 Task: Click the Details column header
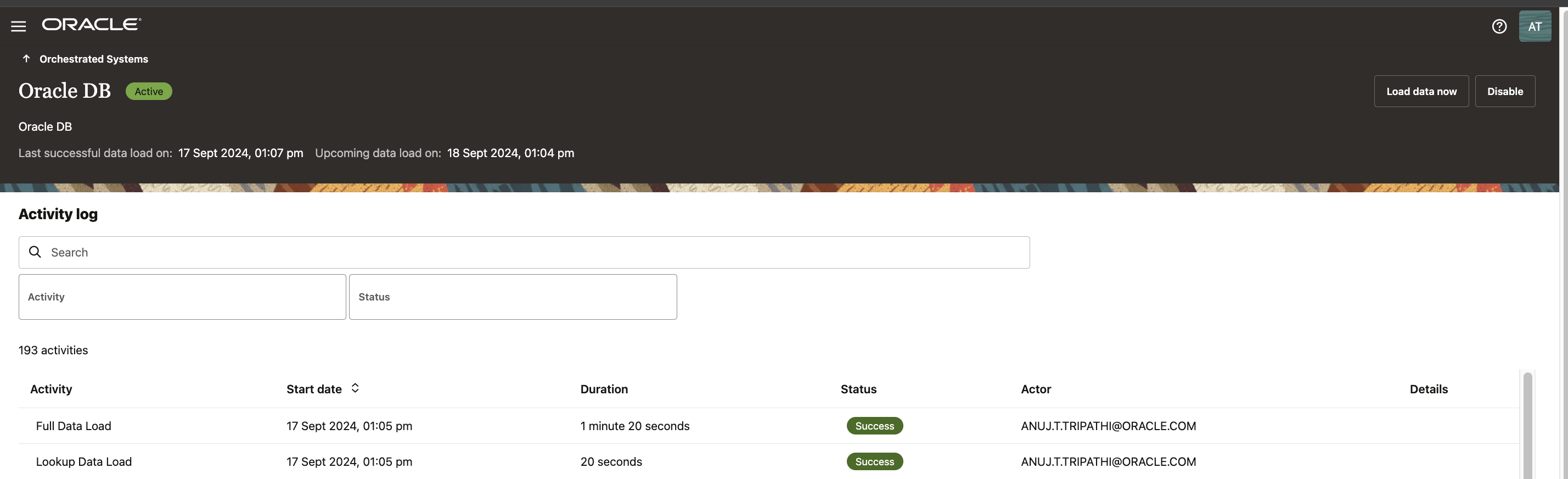[x=1428, y=389]
